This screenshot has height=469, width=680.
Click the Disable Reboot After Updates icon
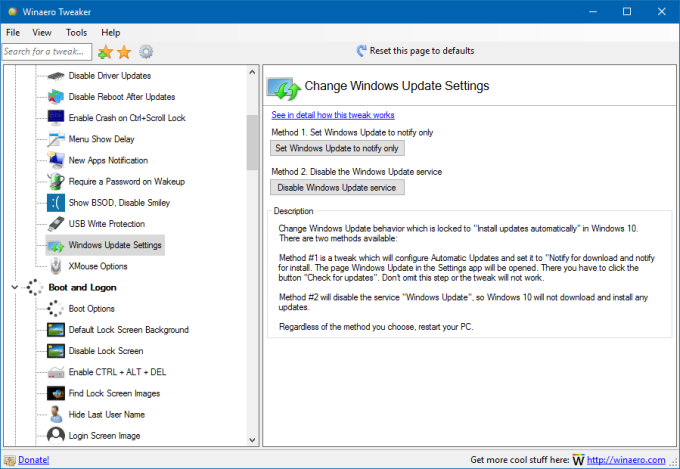(56, 97)
